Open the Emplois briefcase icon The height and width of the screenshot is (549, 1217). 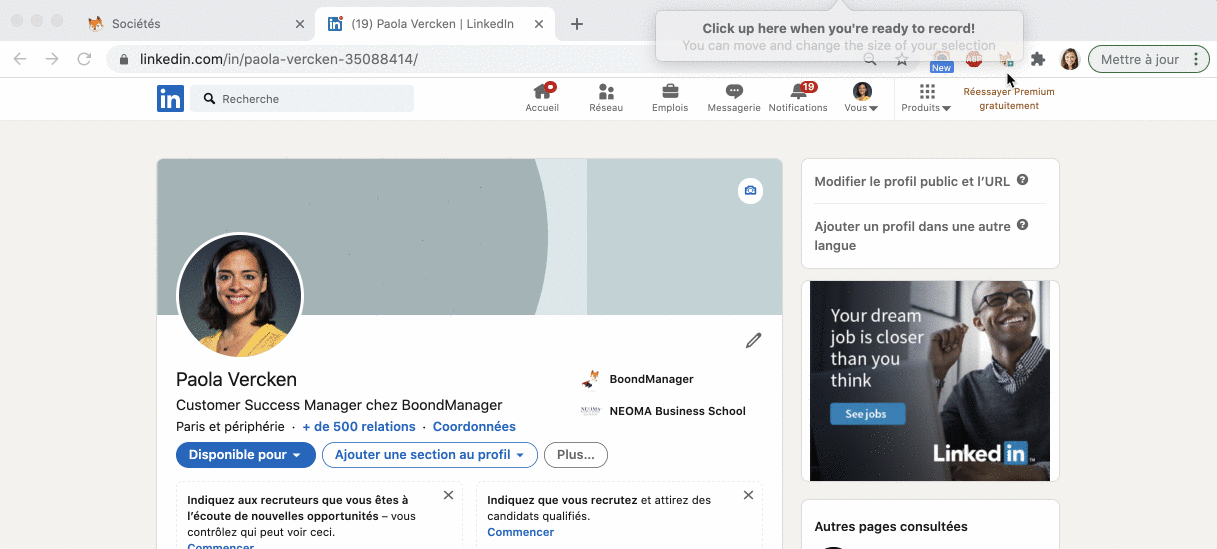click(x=670, y=98)
